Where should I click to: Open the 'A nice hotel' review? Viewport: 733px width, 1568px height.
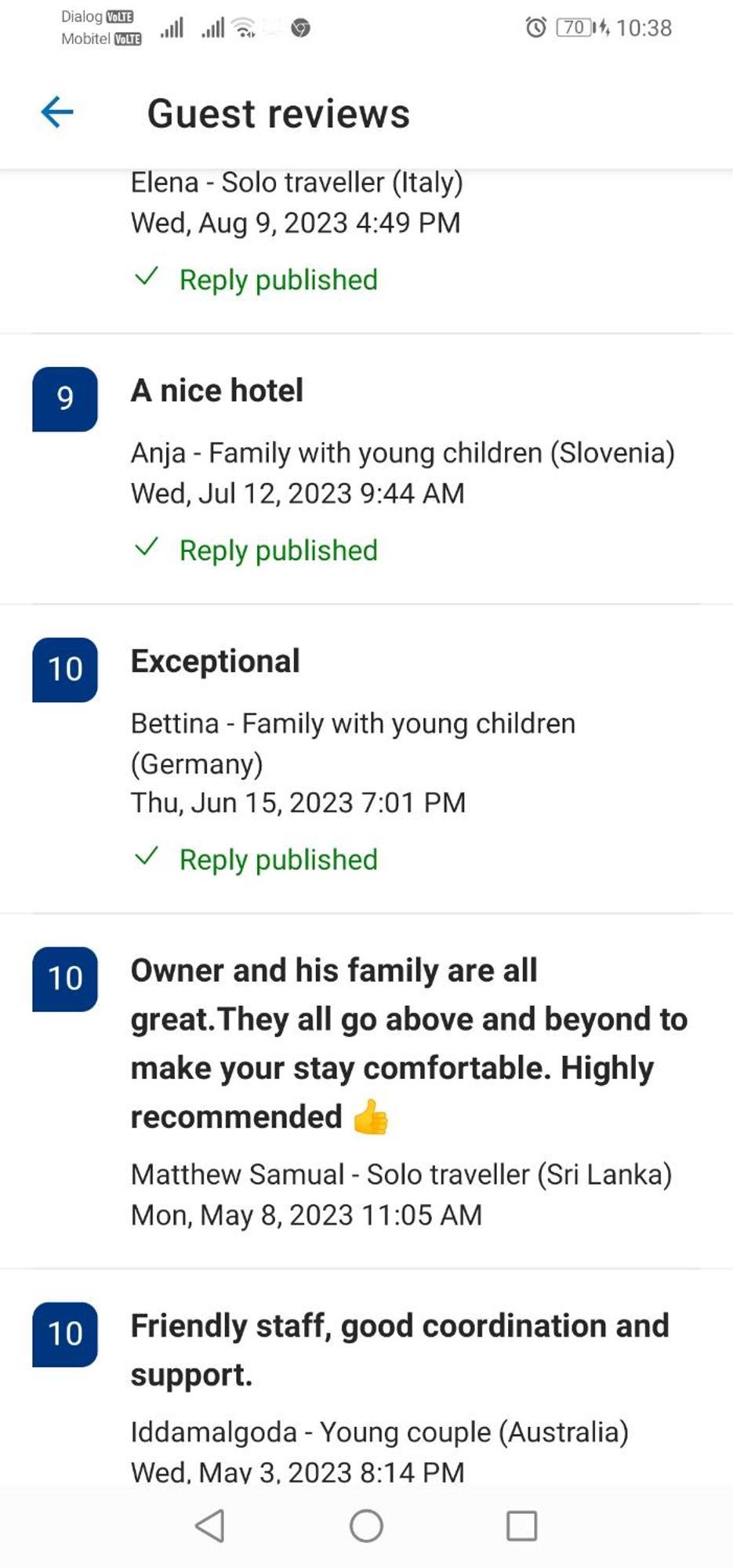[x=217, y=390]
